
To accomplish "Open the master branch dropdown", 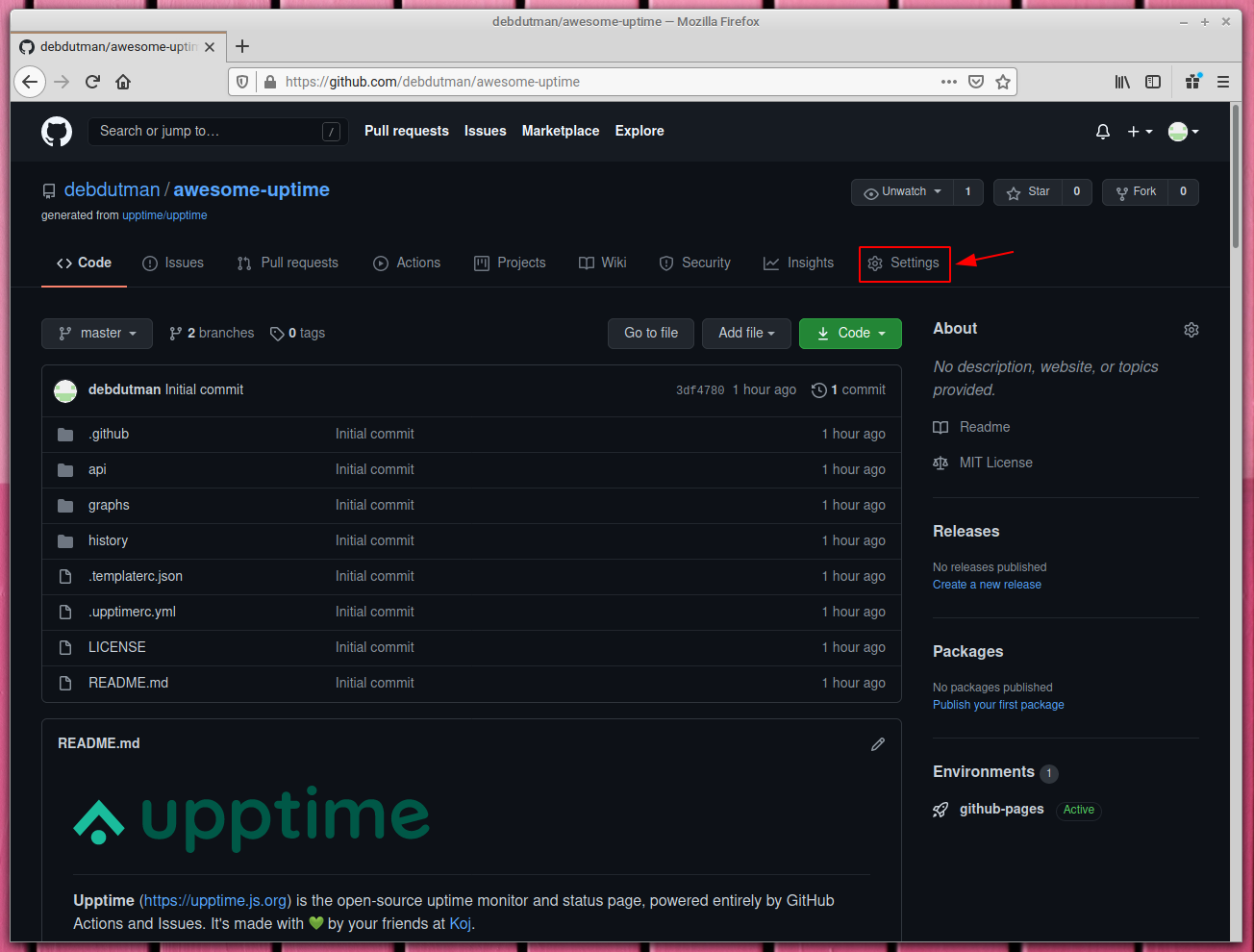I will click(96, 333).
